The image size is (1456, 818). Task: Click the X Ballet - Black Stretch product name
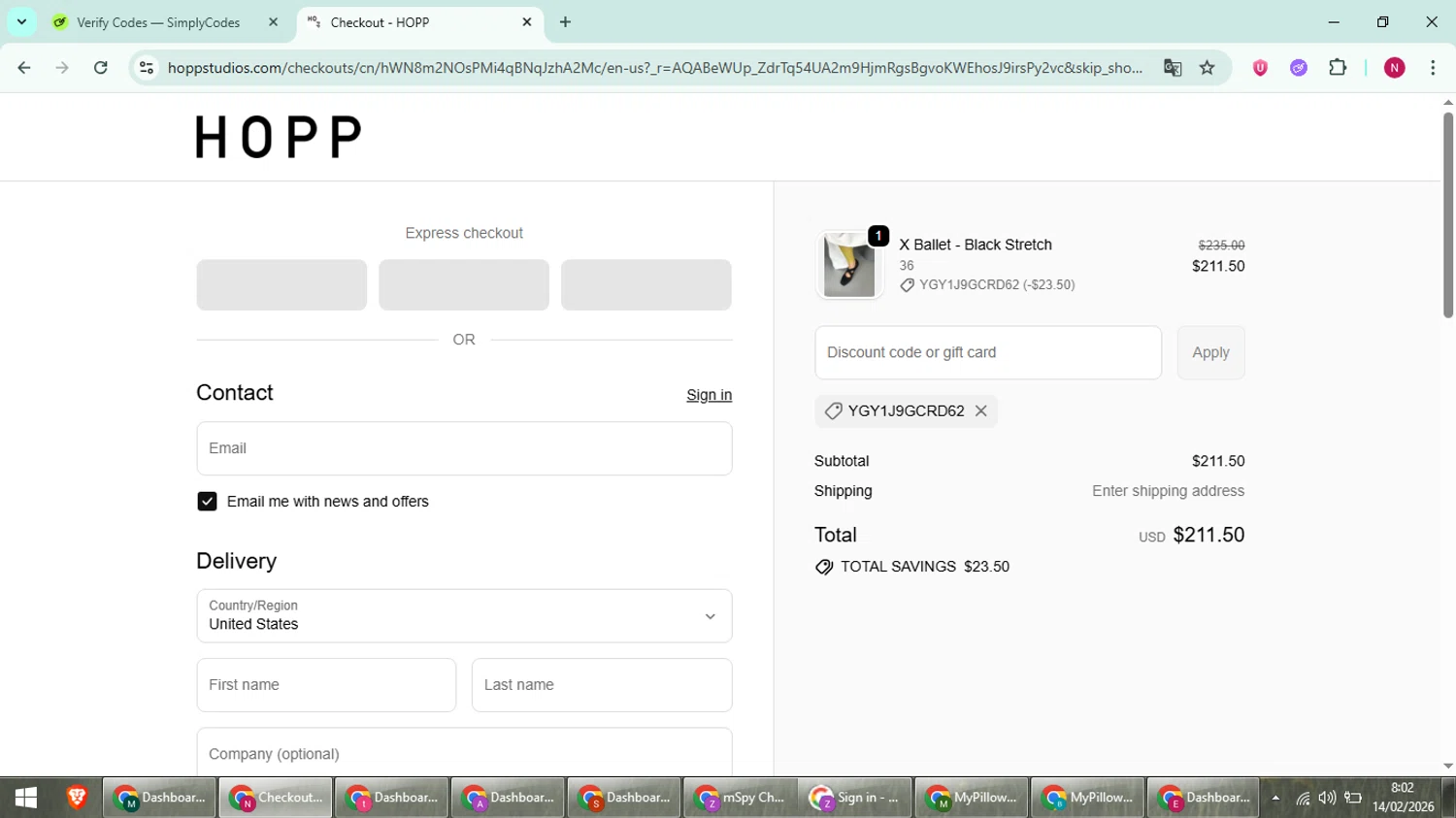[976, 245]
